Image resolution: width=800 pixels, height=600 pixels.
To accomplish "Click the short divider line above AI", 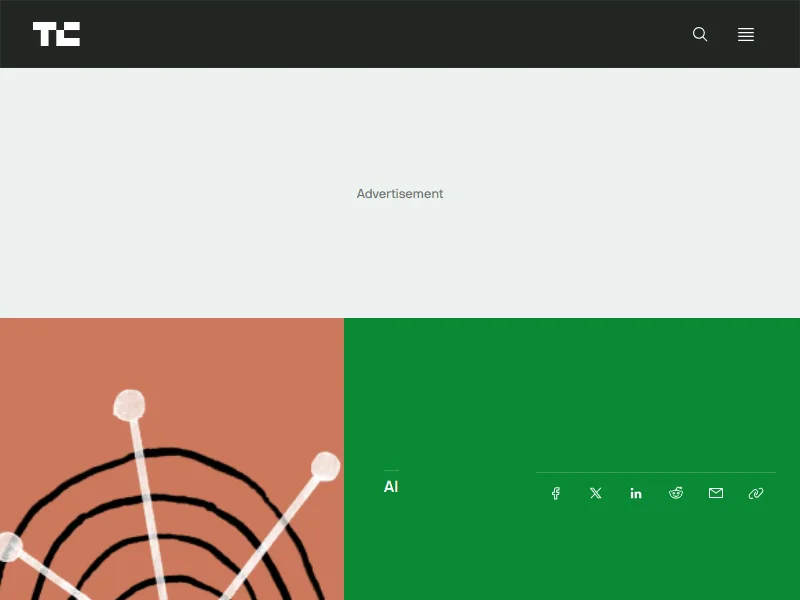I will 391,470.
